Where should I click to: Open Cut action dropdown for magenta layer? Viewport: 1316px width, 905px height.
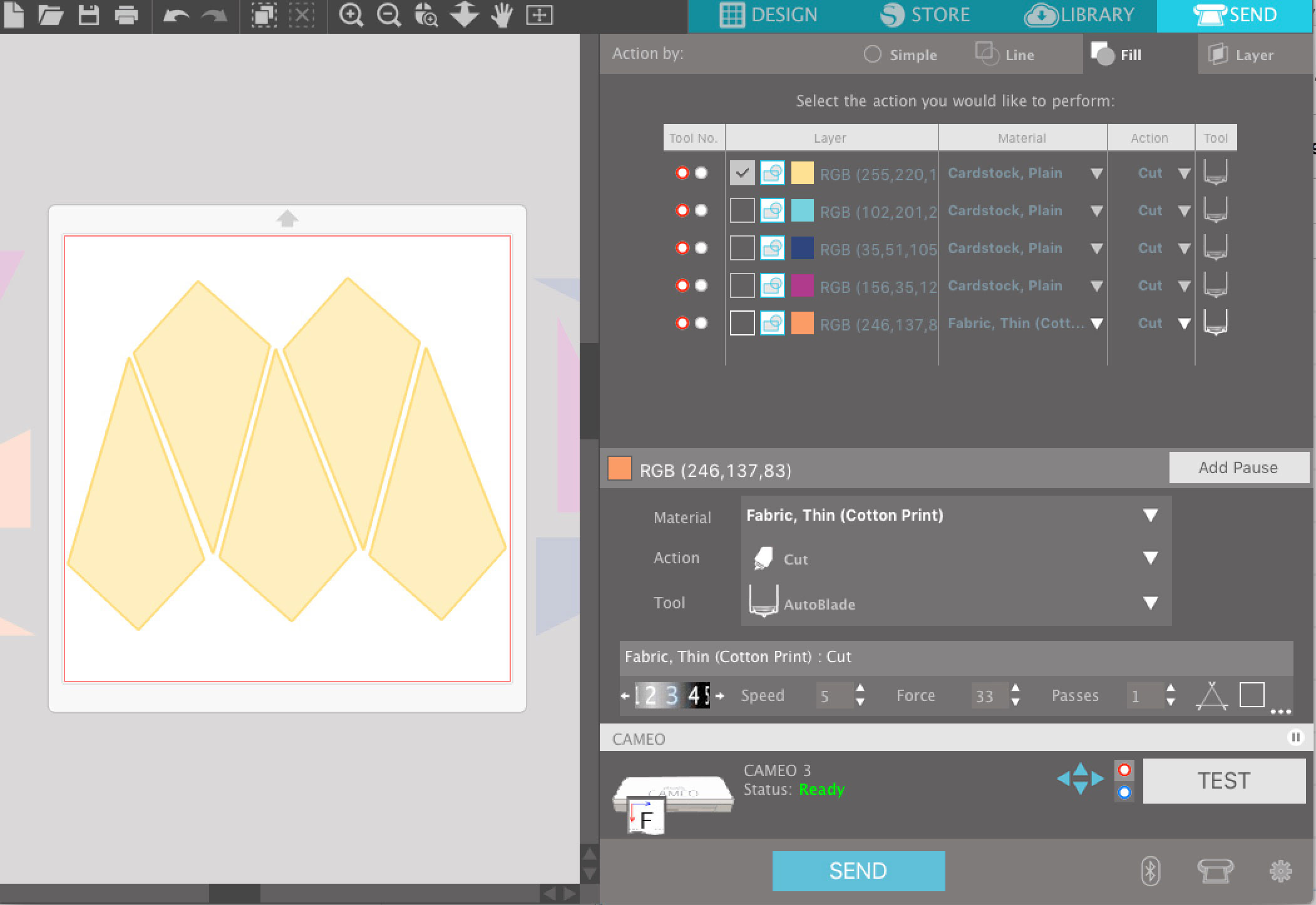pyautogui.click(x=1184, y=286)
